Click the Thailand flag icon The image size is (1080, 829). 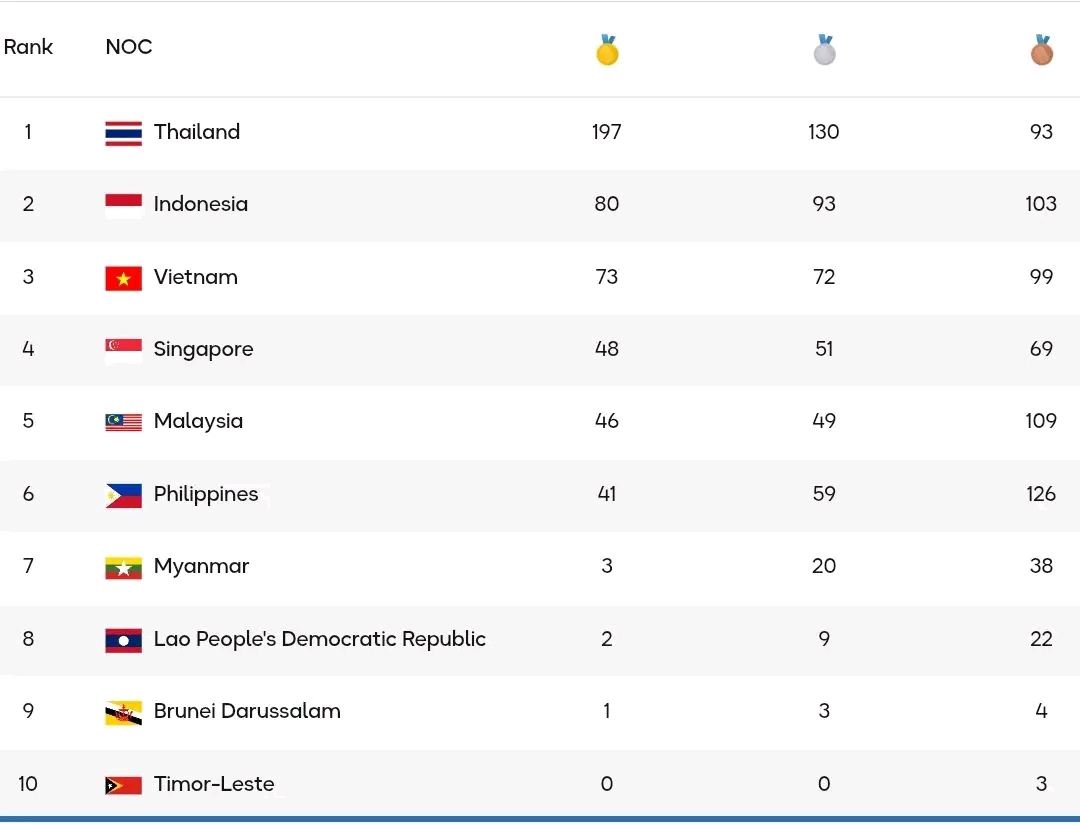[x=123, y=133]
